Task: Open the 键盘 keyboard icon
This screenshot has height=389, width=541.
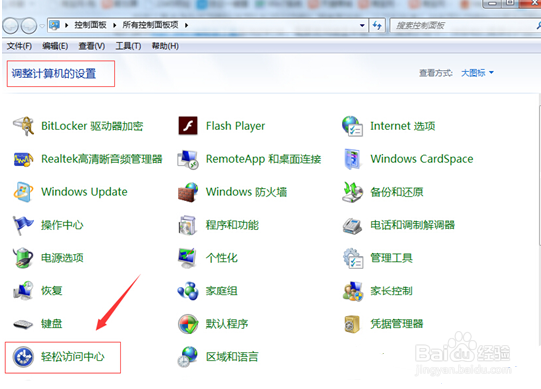Action: pyautogui.click(x=23, y=324)
